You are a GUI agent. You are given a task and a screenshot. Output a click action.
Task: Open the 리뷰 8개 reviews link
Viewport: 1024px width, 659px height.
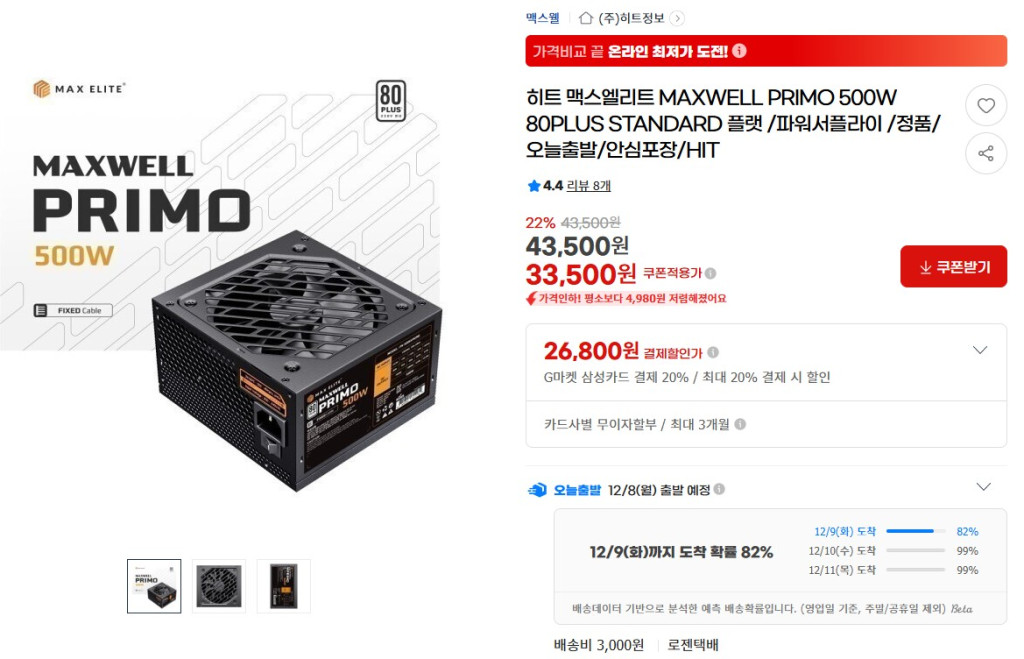point(588,186)
